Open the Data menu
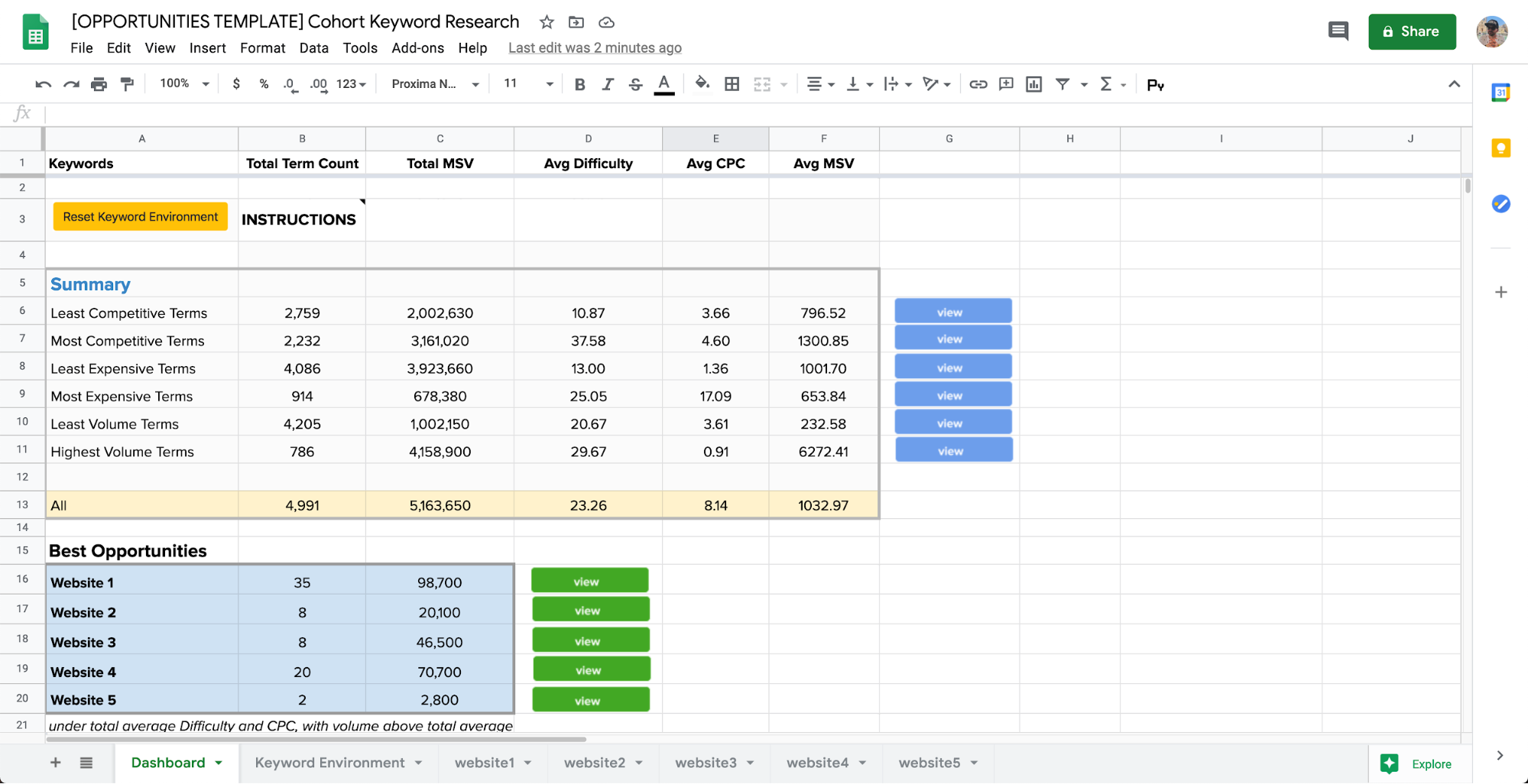 point(313,47)
